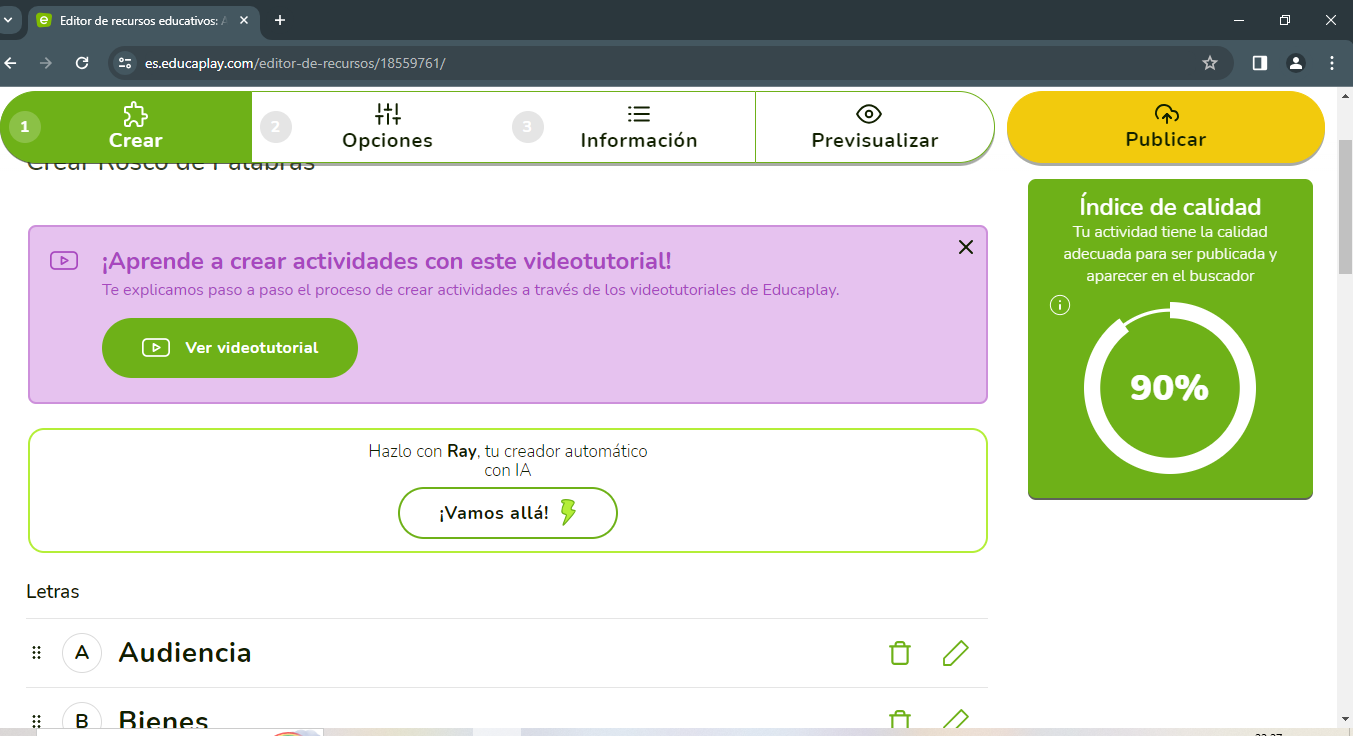Open the browser side panel icon
This screenshot has height=736, width=1353.
click(1260, 63)
